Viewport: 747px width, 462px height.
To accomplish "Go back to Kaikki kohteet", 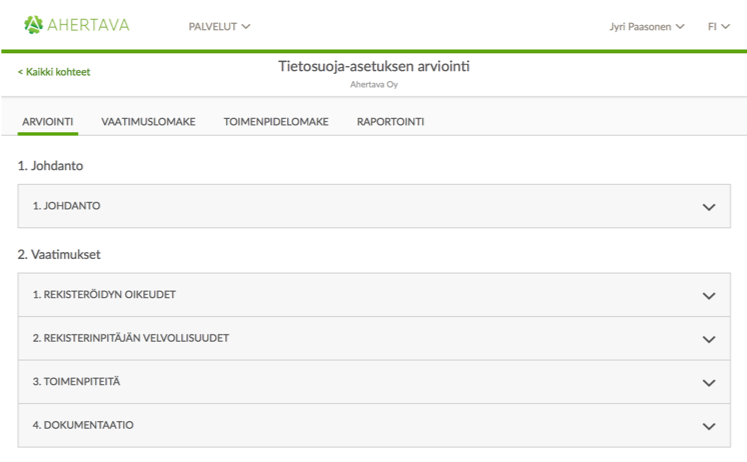I will pos(54,72).
